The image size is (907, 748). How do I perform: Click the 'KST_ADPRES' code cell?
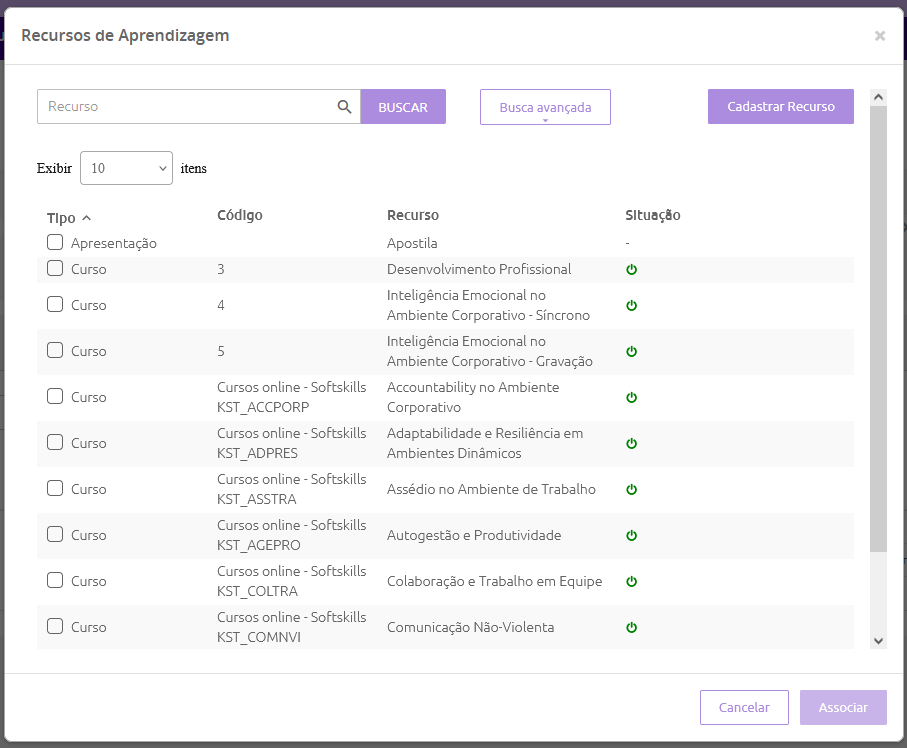[257, 454]
